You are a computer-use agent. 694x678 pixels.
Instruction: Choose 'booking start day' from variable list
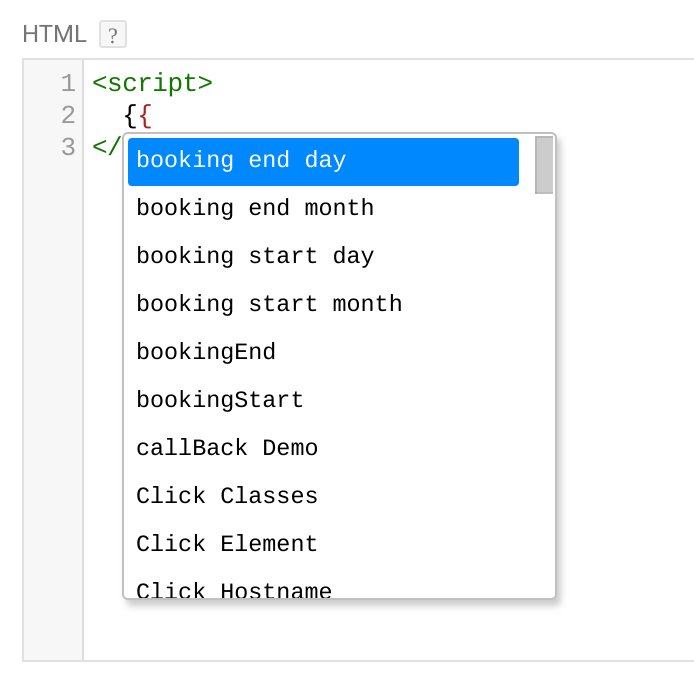[x=323, y=257]
